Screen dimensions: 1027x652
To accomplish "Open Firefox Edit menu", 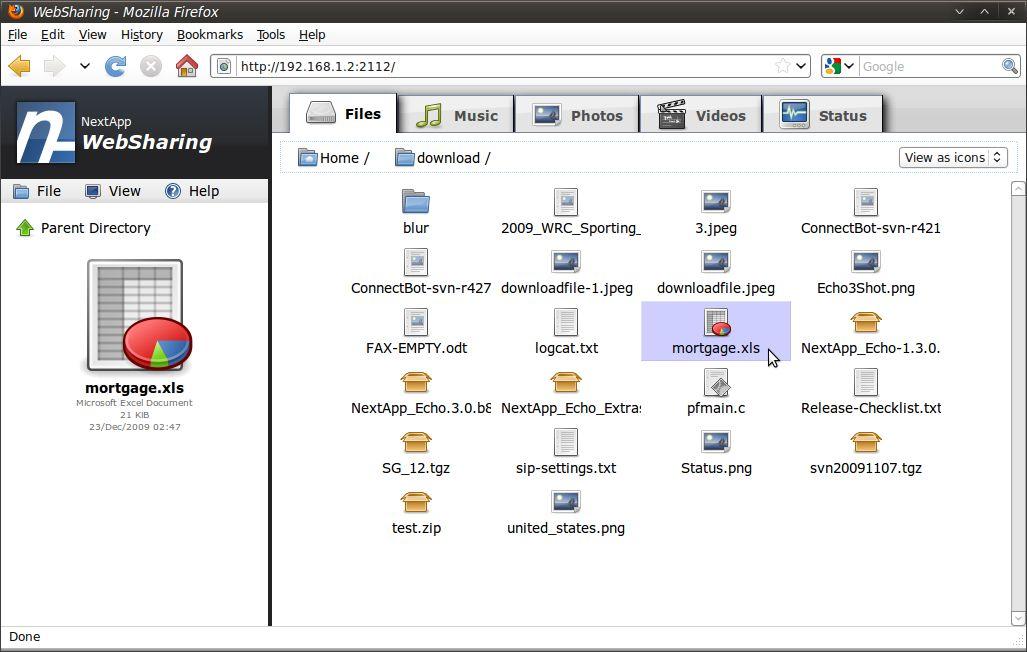I will (52, 35).
